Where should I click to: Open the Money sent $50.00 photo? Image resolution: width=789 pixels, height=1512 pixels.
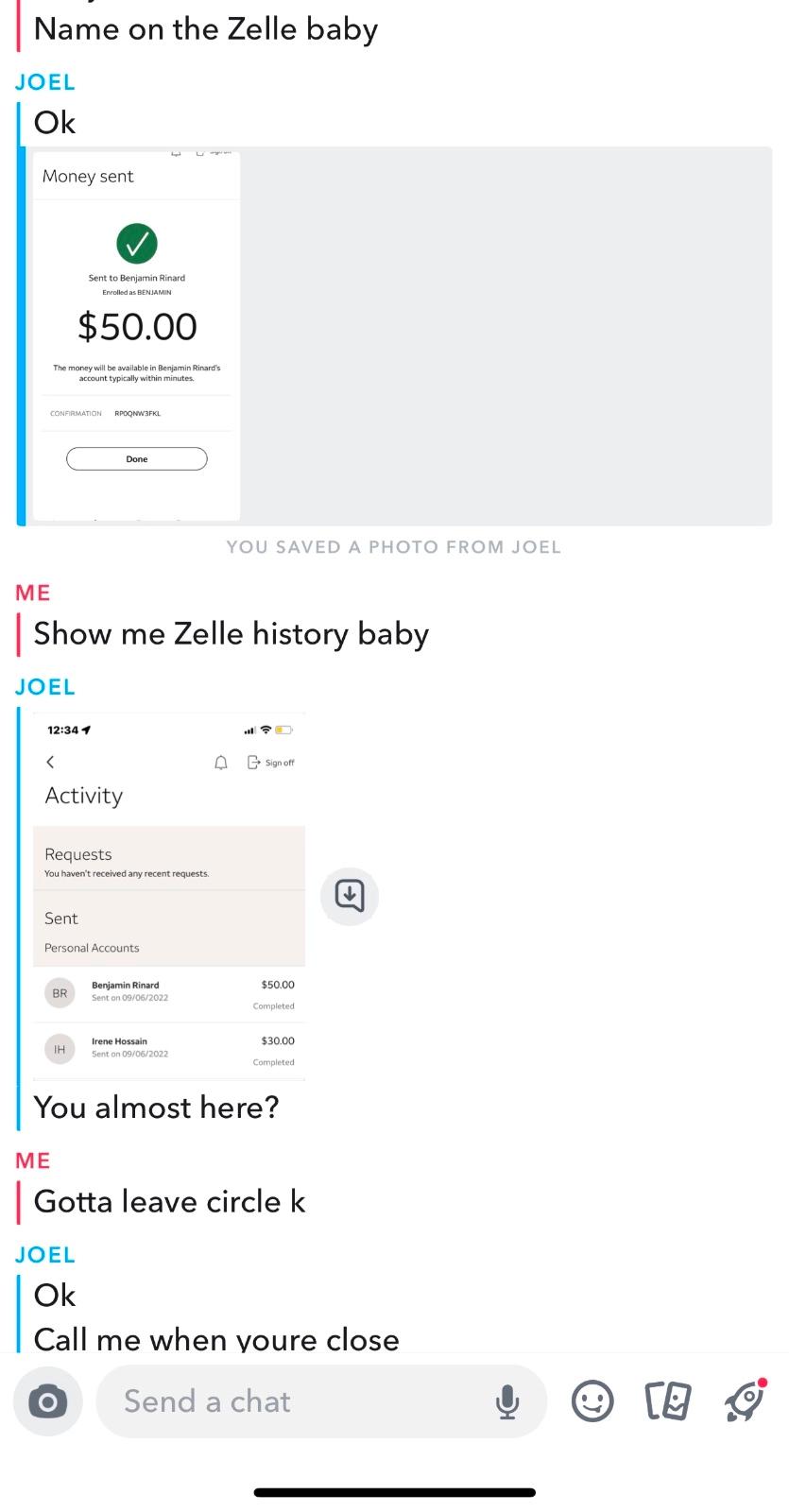(x=137, y=335)
